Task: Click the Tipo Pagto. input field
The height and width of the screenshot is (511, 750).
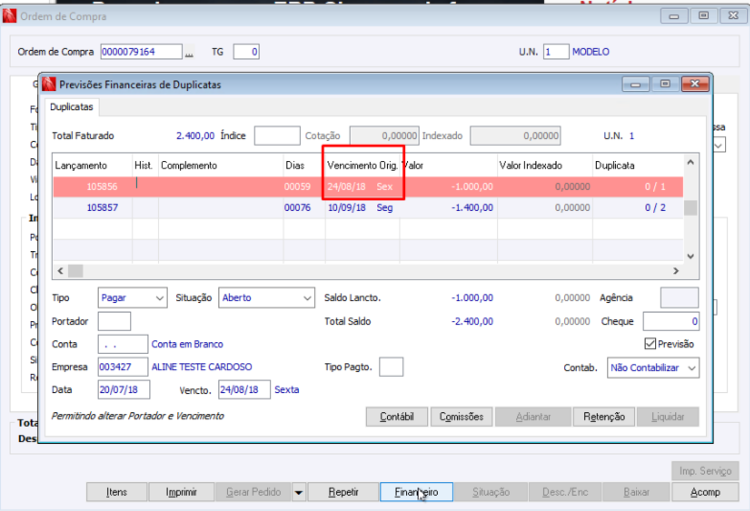Action: point(391,367)
